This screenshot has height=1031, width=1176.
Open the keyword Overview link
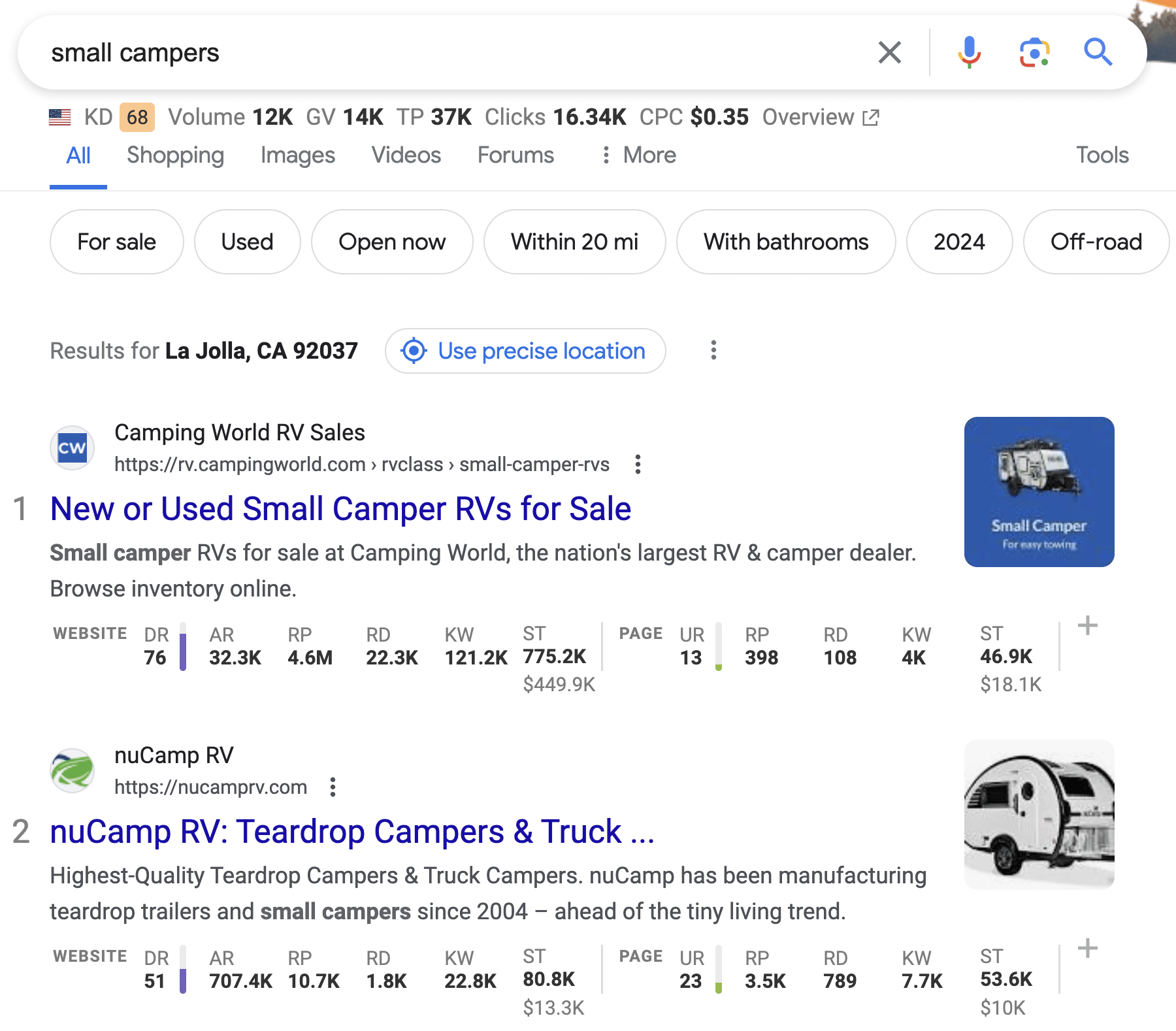click(810, 117)
